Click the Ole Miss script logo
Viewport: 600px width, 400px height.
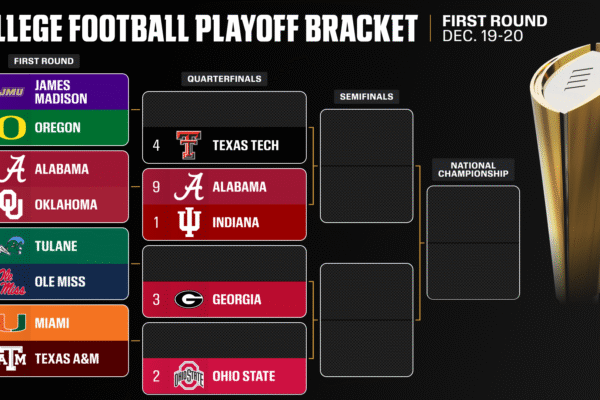pos(14,281)
